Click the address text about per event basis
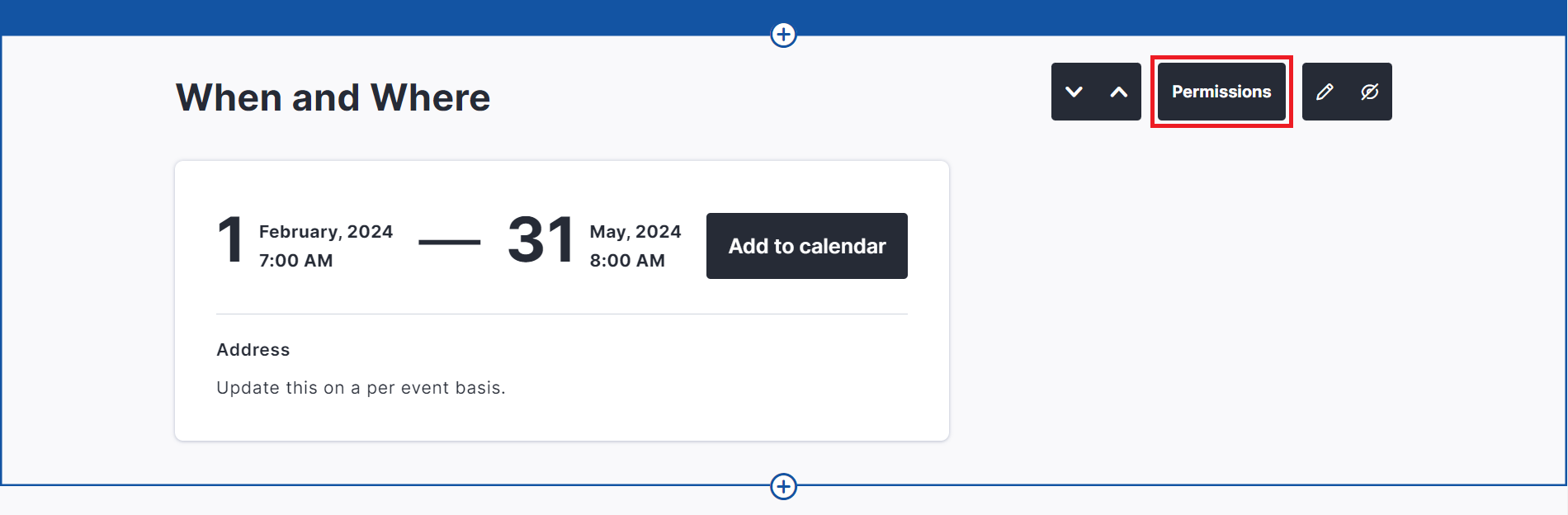Viewport: 1568px width, 515px height. pyautogui.click(x=361, y=388)
